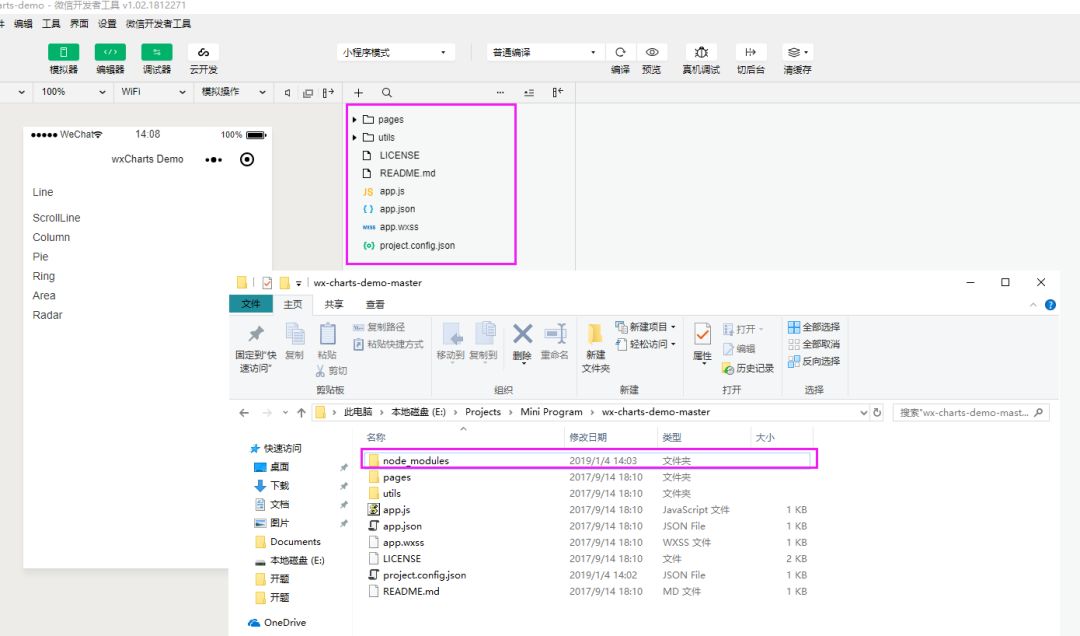Open the 小程序模式 mode dropdown
Viewport: 1080px width, 636px height.
click(x=395, y=52)
